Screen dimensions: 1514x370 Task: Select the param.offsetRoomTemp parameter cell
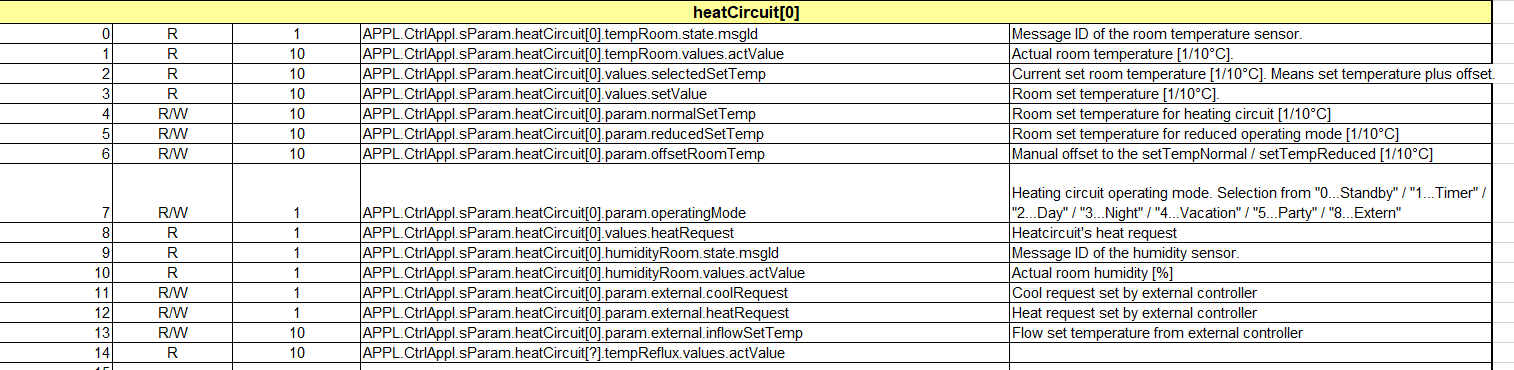[685, 154]
